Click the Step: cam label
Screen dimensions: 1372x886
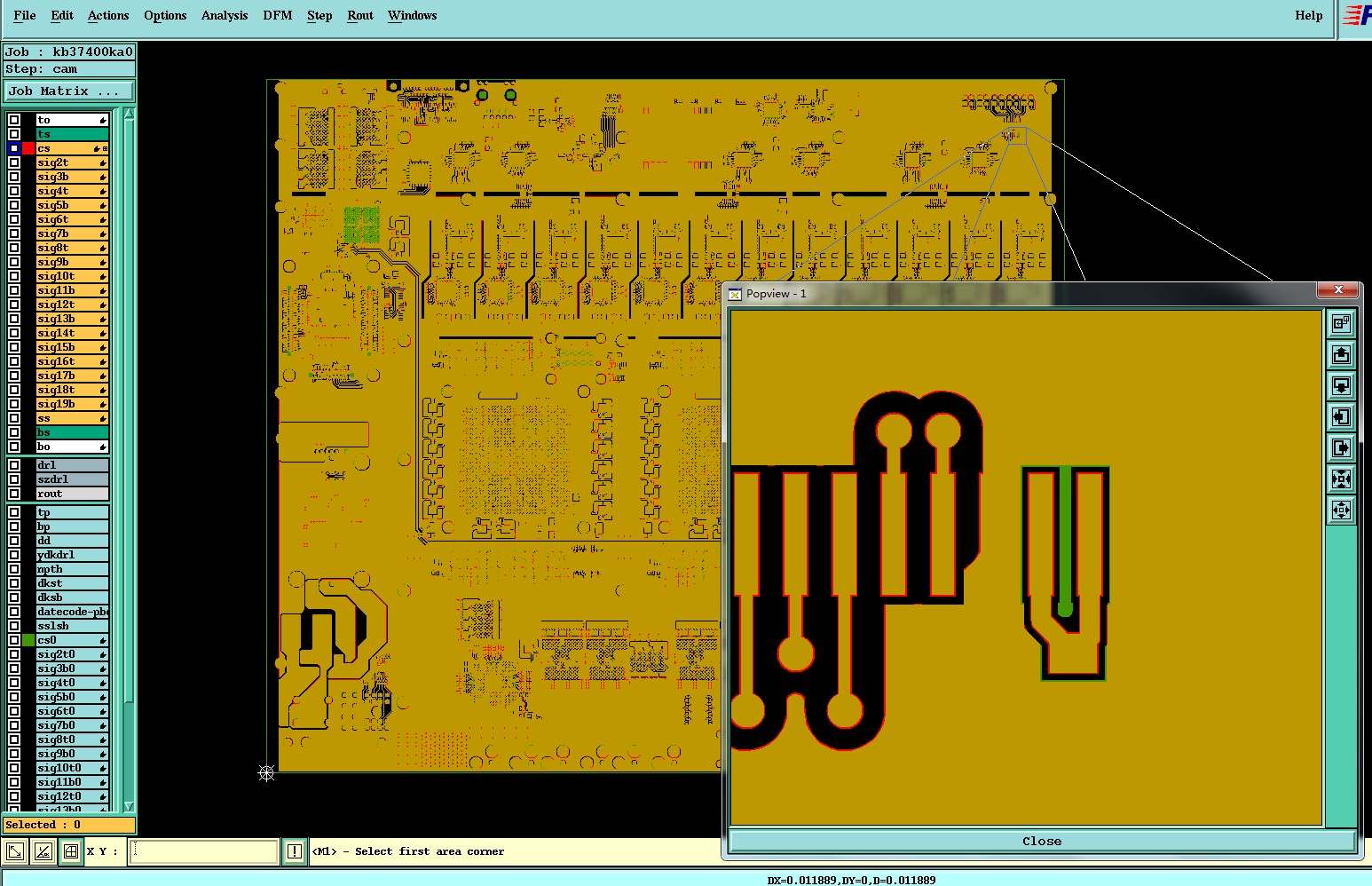point(69,69)
